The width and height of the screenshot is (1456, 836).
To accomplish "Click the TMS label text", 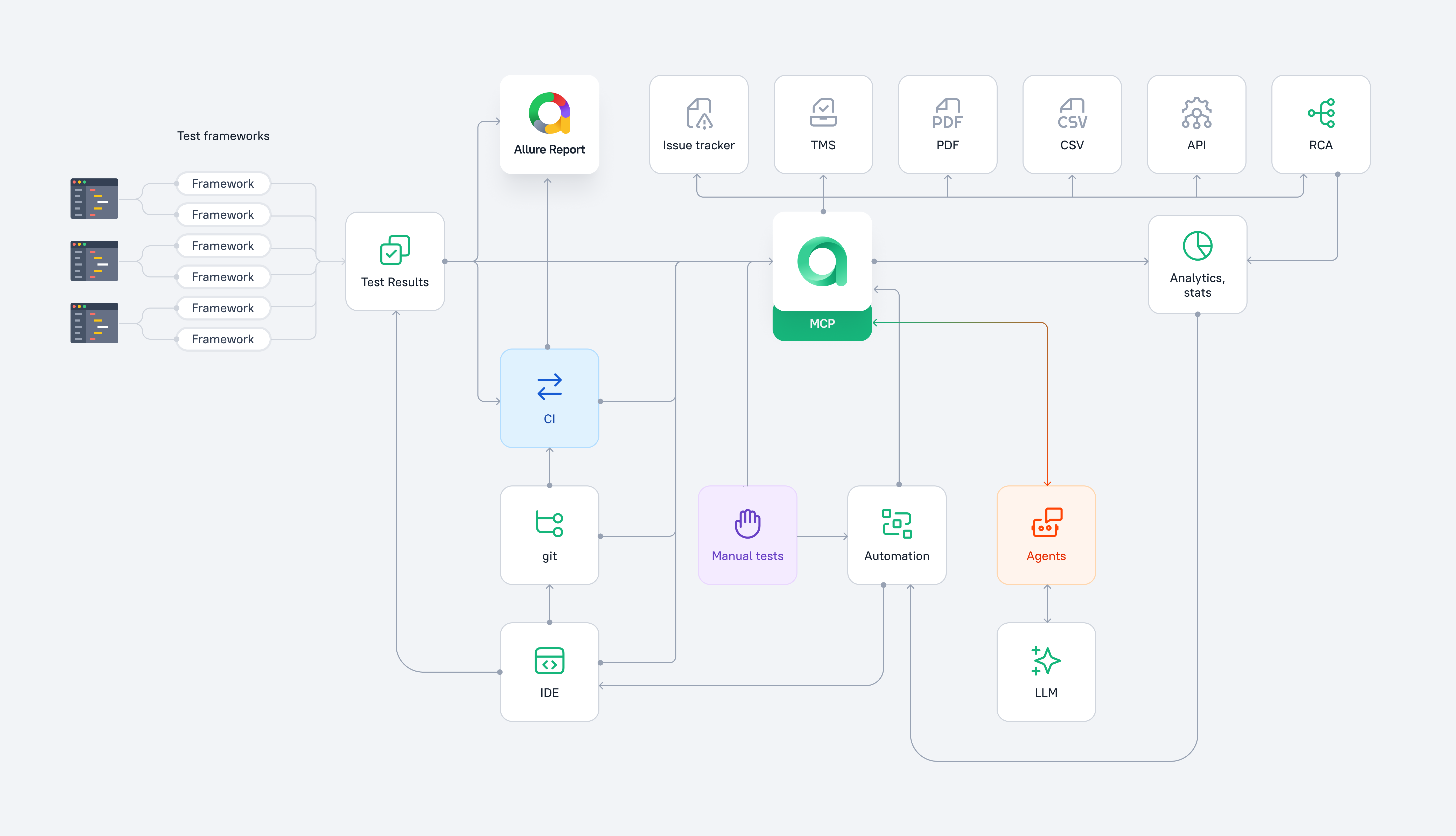I will coord(823,145).
